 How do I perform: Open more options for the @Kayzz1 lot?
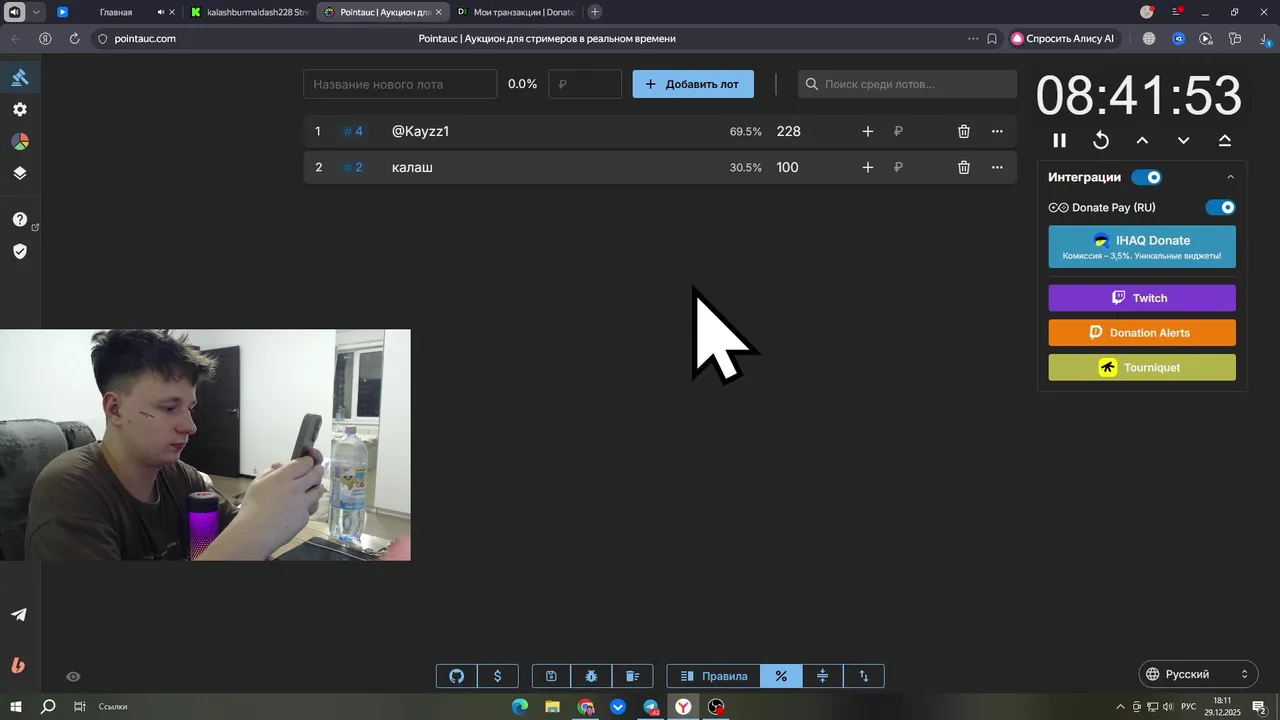(997, 131)
